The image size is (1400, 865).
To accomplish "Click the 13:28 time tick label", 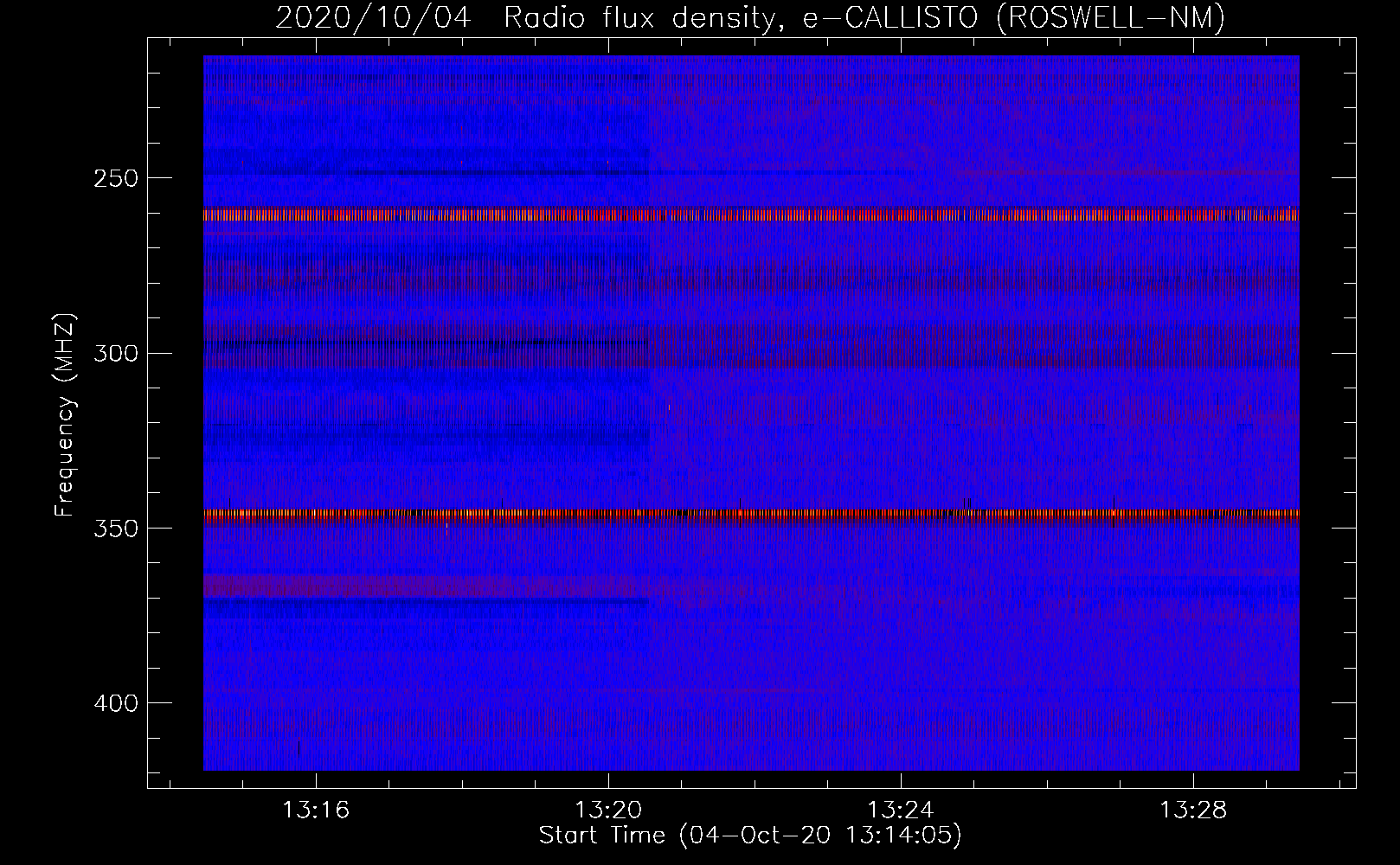I will [x=1193, y=811].
